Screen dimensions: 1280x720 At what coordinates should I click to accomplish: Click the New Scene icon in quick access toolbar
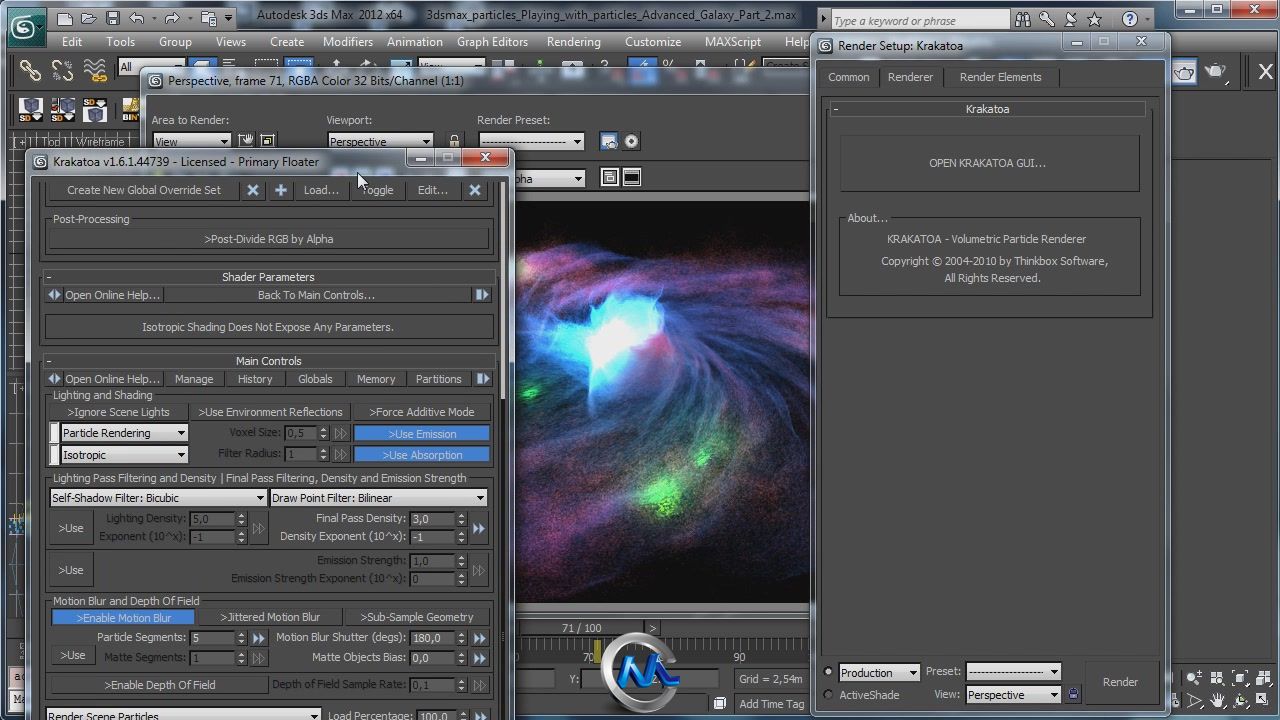coord(64,18)
